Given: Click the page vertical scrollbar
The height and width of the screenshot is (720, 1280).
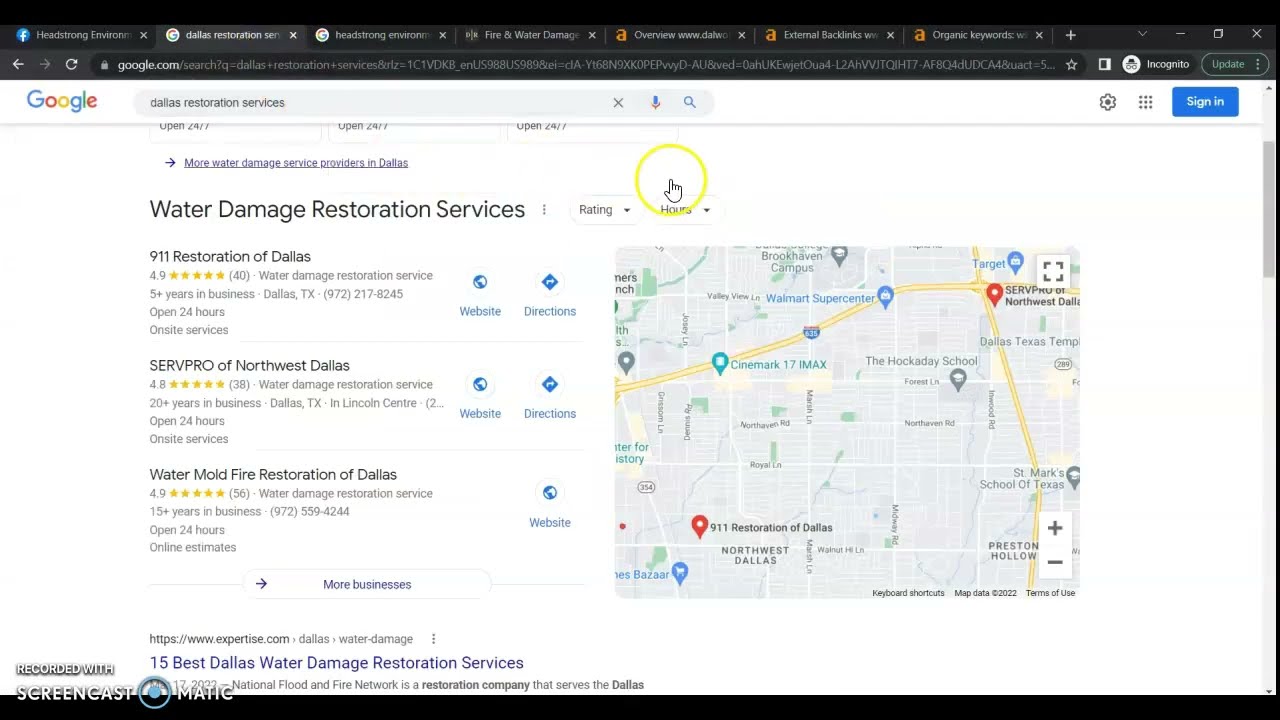Looking at the screenshot, I should coord(1270,210).
